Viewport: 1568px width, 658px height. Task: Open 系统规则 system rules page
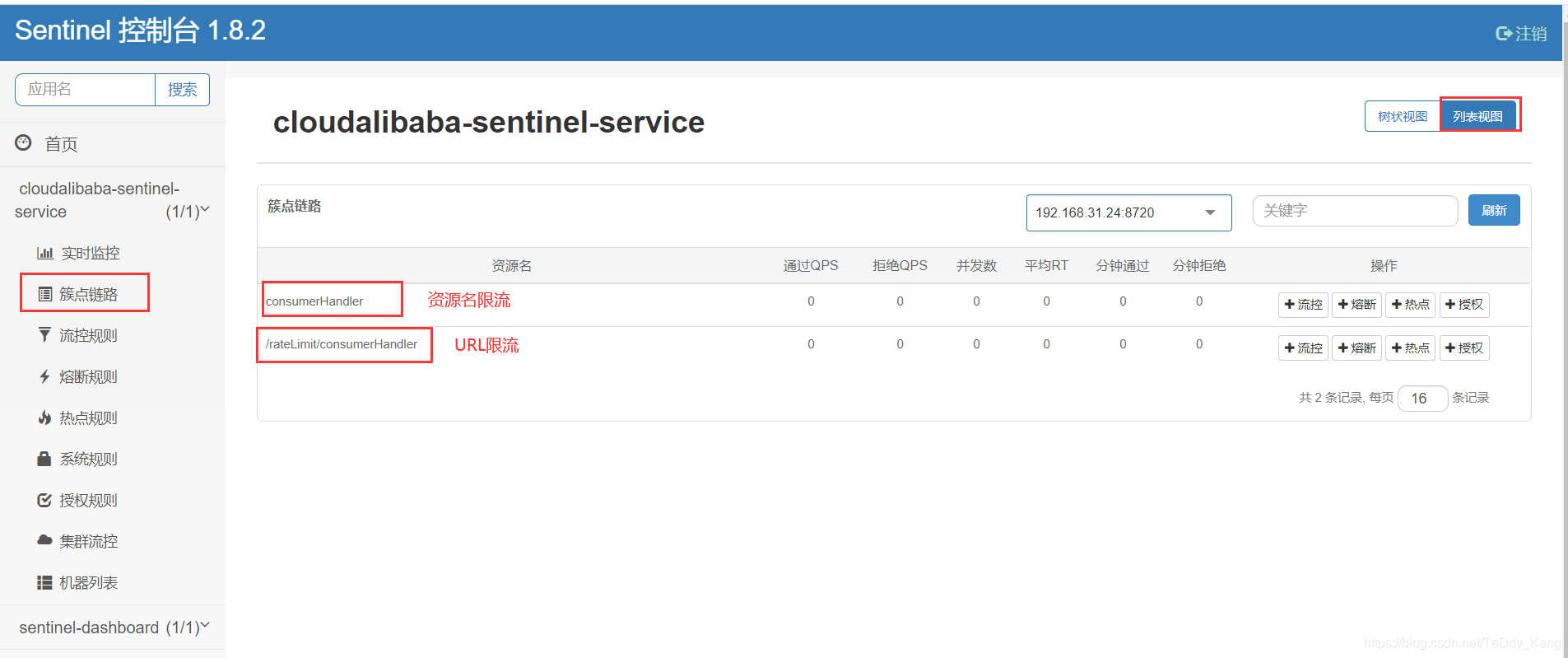click(x=88, y=459)
